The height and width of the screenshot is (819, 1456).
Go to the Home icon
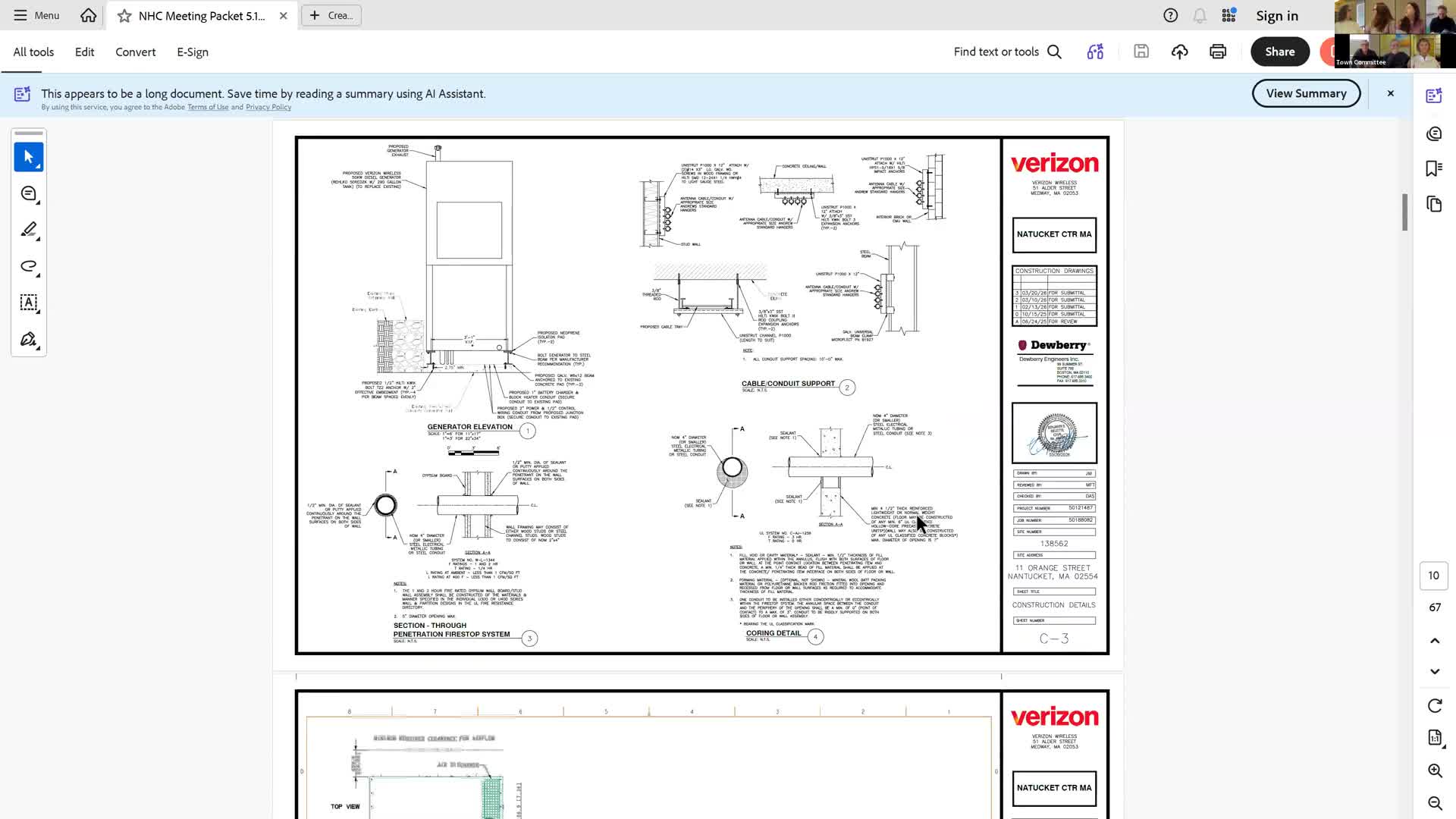(89, 15)
